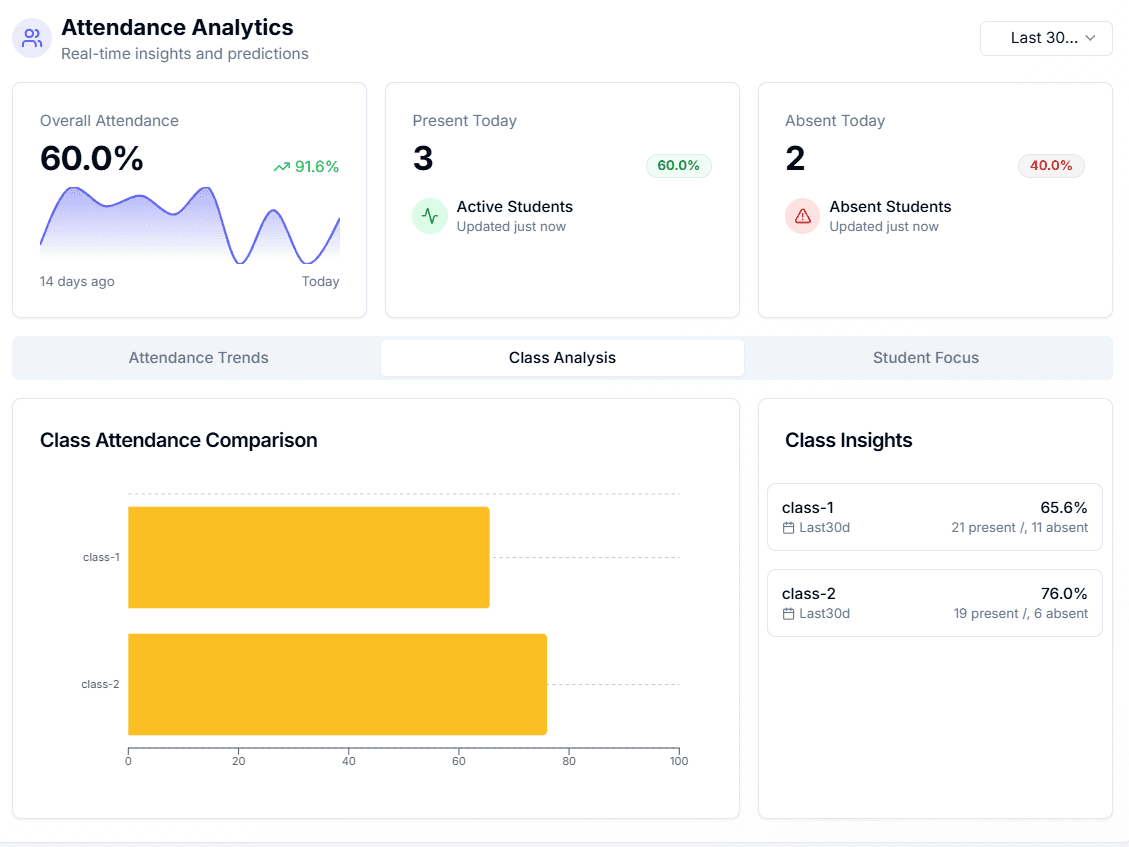Click the calendar icon next to class-1 Last30d
This screenshot has width=1129, height=847.
tap(787, 527)
